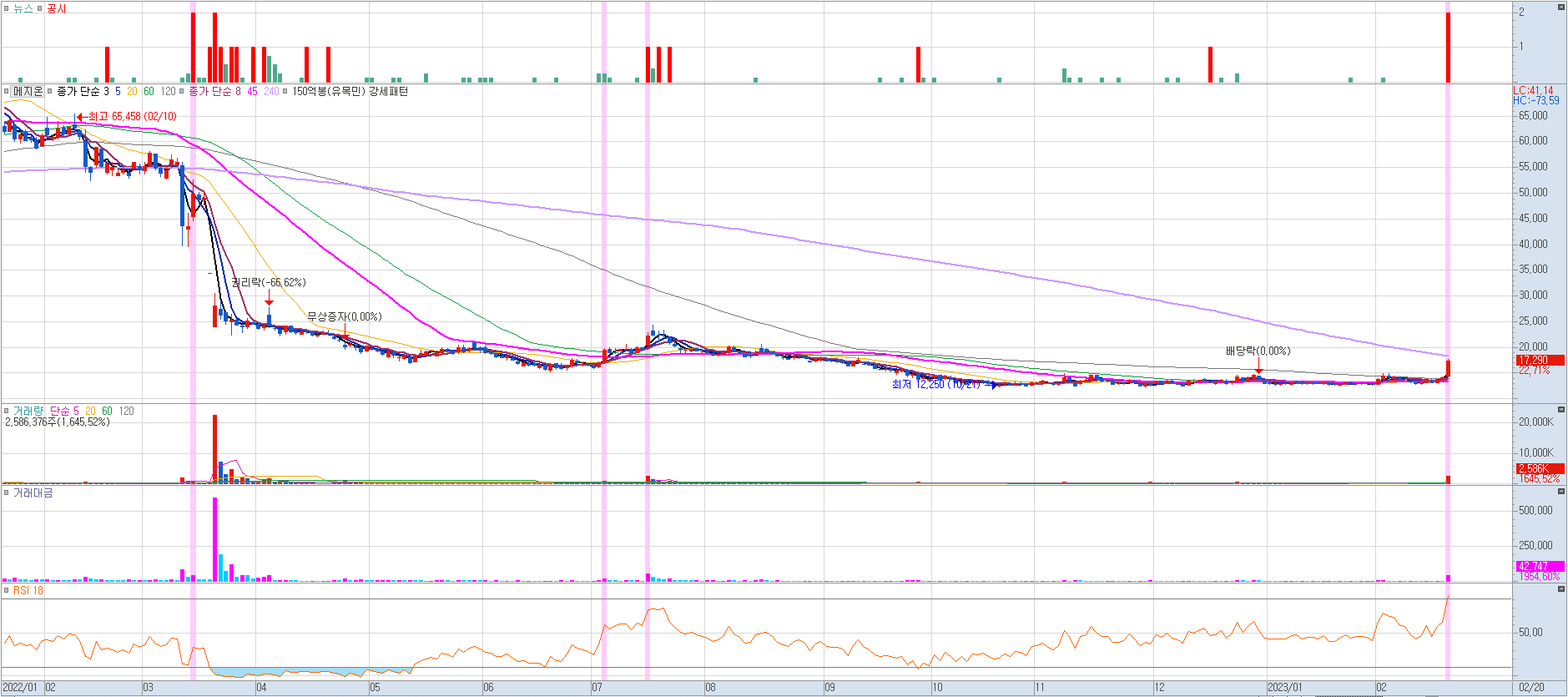1568x697 pixels.
Task: Click the tallest red volume bar in March
Action: tap(214, 448)
